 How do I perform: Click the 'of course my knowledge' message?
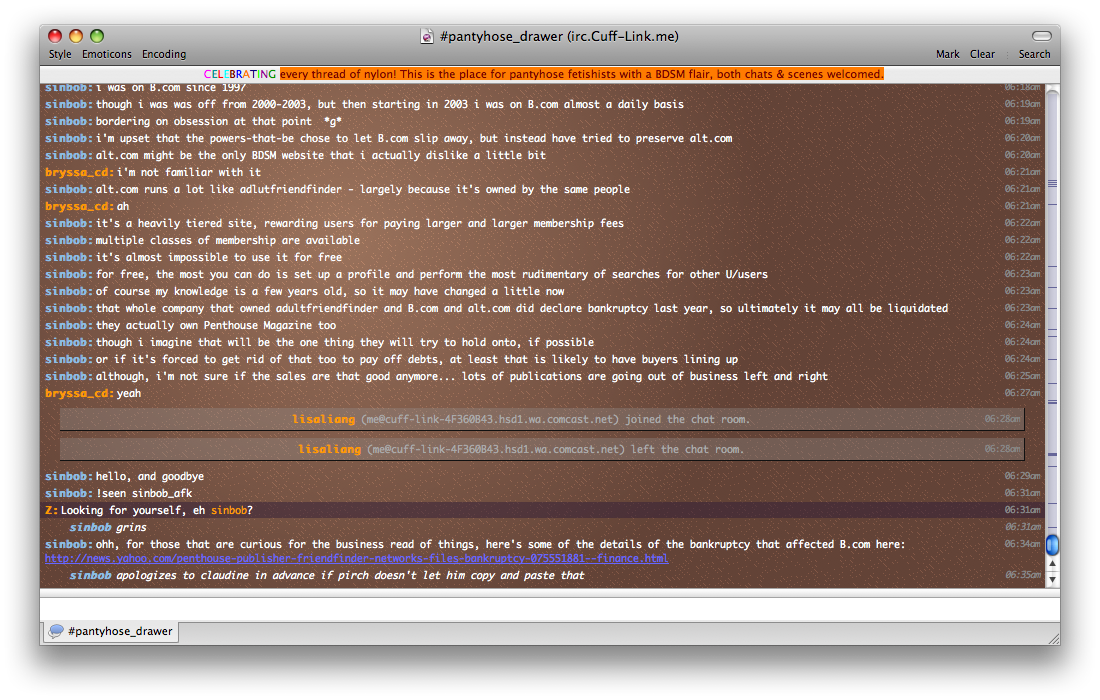[330, 292]
